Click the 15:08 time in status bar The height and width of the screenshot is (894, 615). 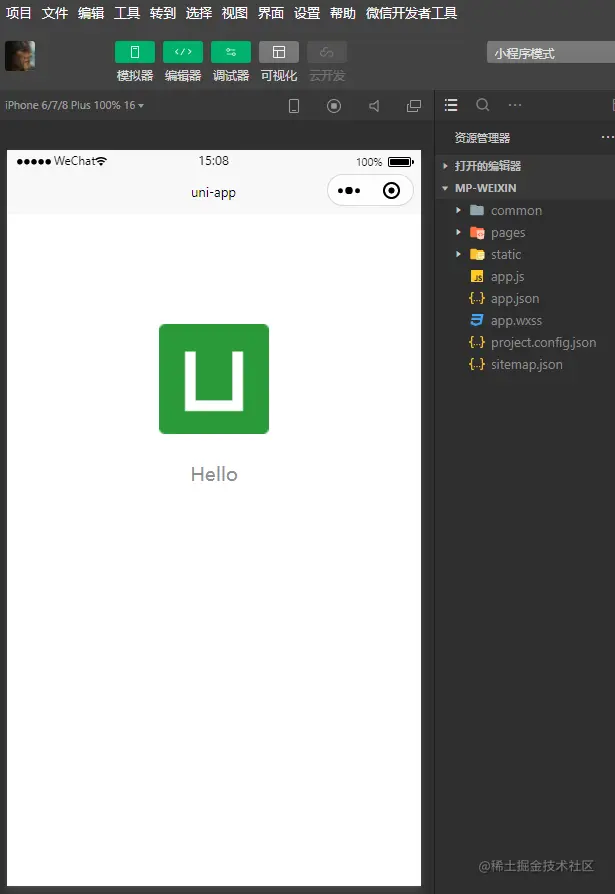coord(214,161)
